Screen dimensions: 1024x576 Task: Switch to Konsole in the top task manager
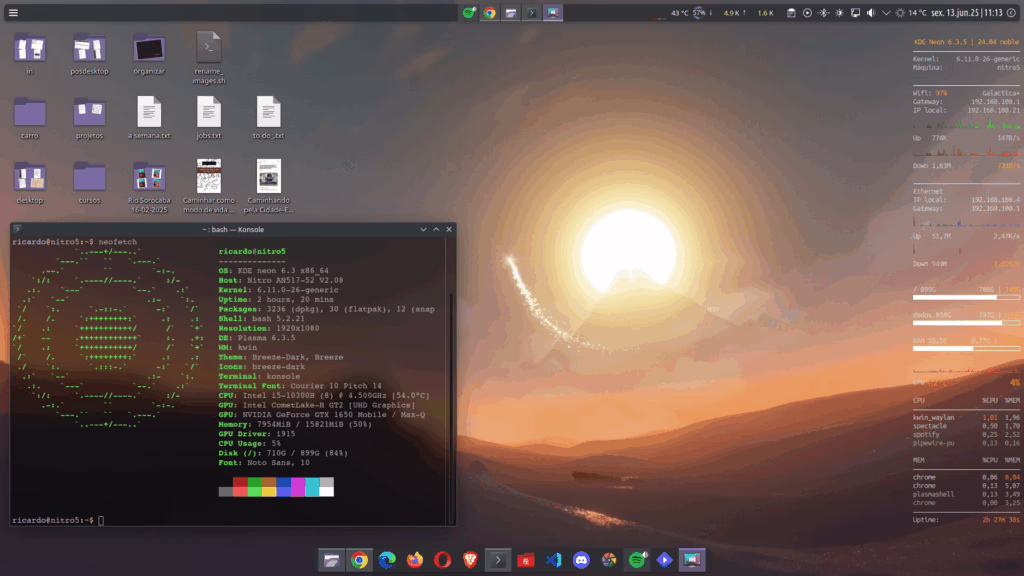pyautogui.click(x=532, y=12)
